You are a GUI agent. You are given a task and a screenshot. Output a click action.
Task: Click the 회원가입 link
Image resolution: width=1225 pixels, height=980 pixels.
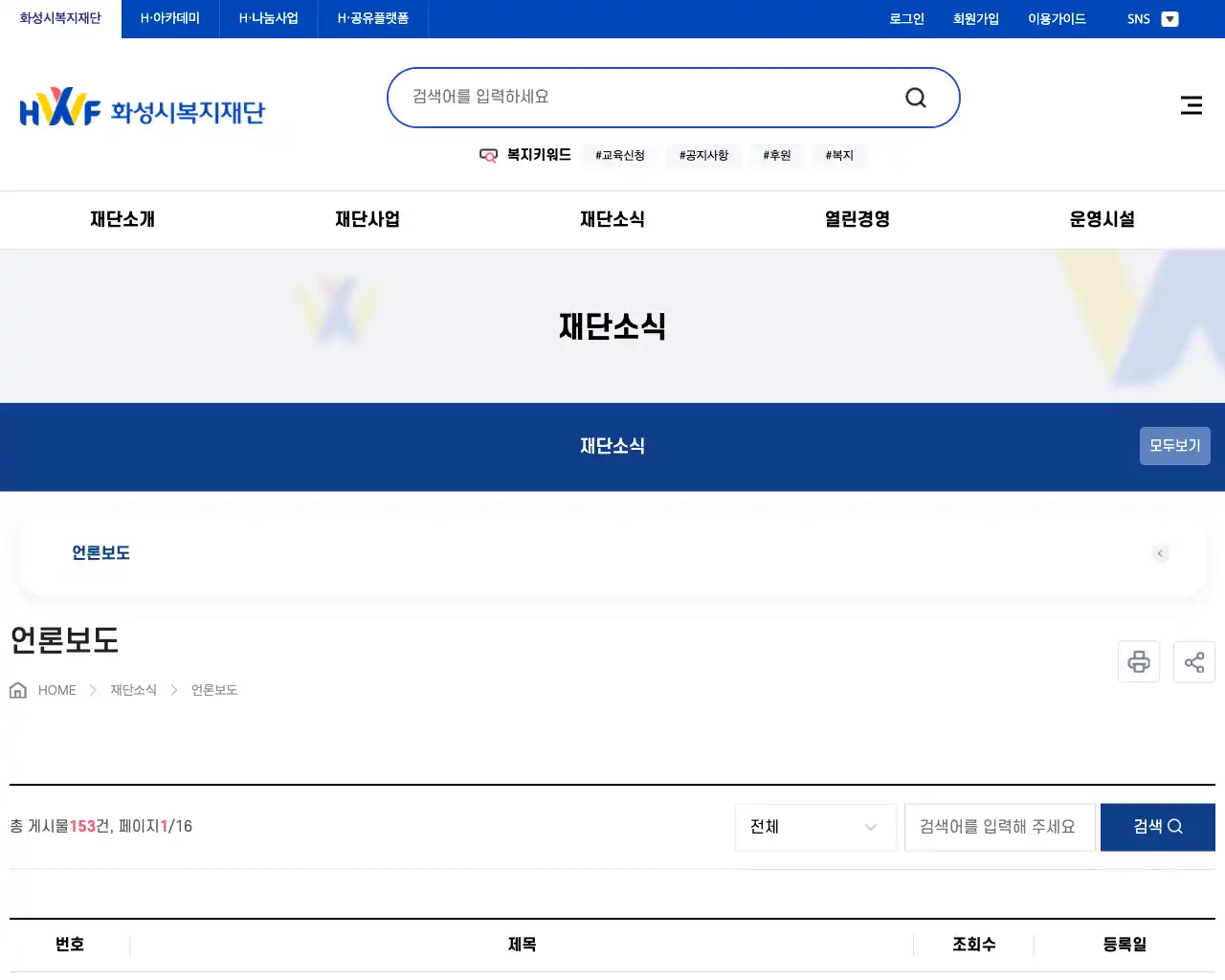975,18
